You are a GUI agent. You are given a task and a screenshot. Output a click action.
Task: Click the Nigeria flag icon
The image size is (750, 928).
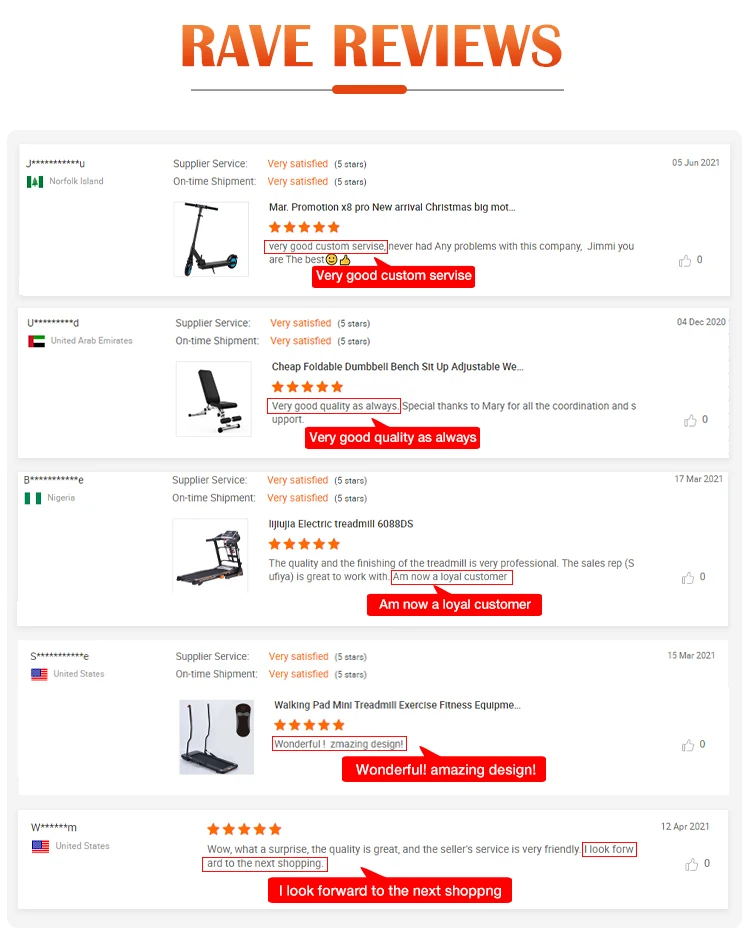click(33, 498)
